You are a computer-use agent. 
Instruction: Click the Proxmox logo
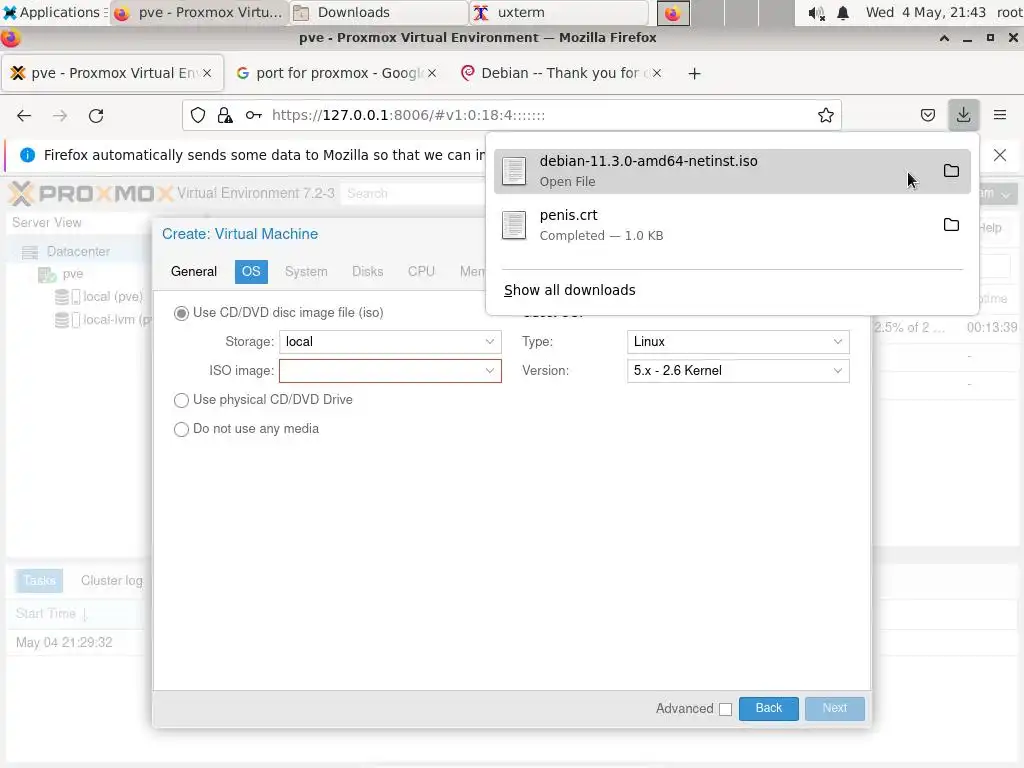point(91,193)
